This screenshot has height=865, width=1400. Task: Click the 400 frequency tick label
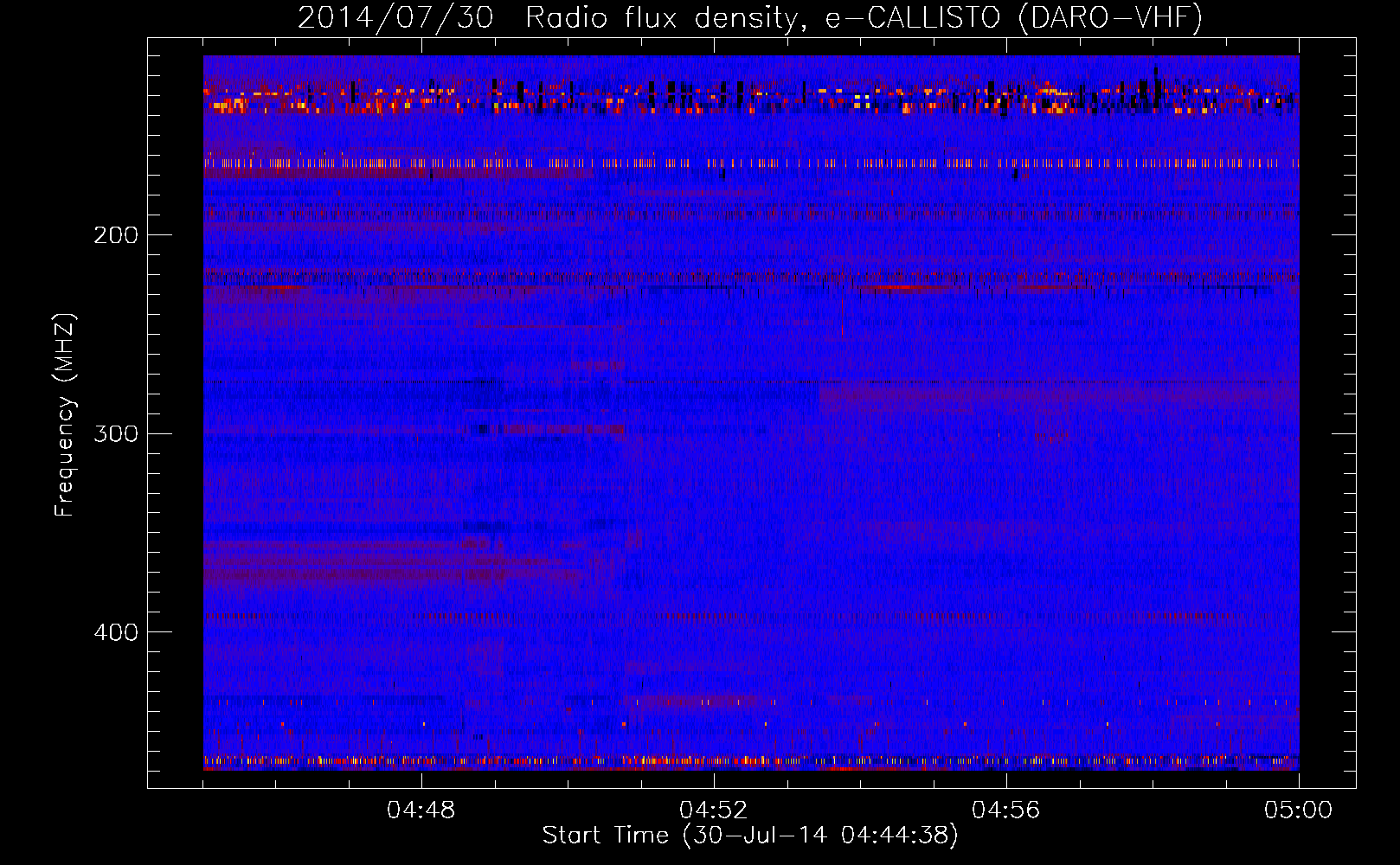click(115, 632)
